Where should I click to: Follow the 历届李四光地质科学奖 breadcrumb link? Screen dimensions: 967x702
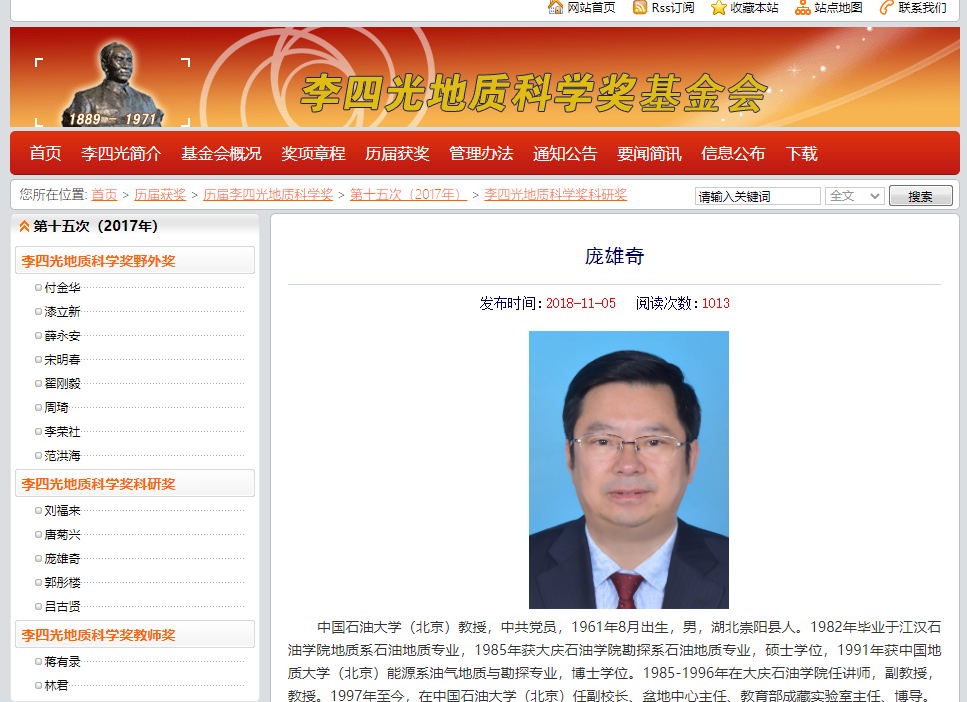tap(268, 195)
